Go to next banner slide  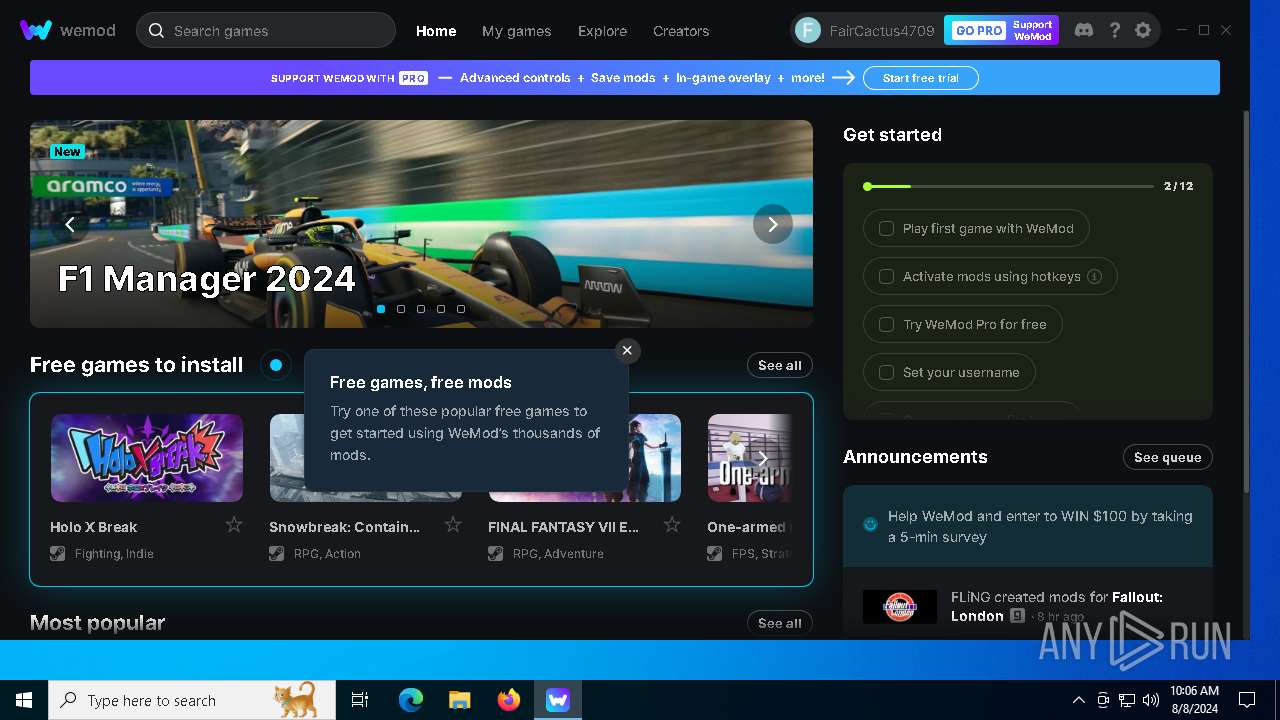(773, 224)
